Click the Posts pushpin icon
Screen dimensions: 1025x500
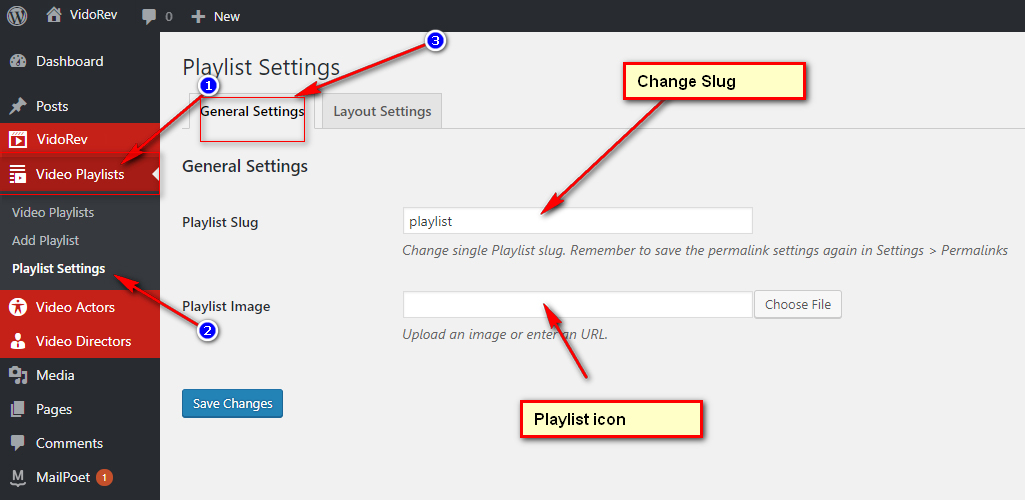(x=18, y=106)
